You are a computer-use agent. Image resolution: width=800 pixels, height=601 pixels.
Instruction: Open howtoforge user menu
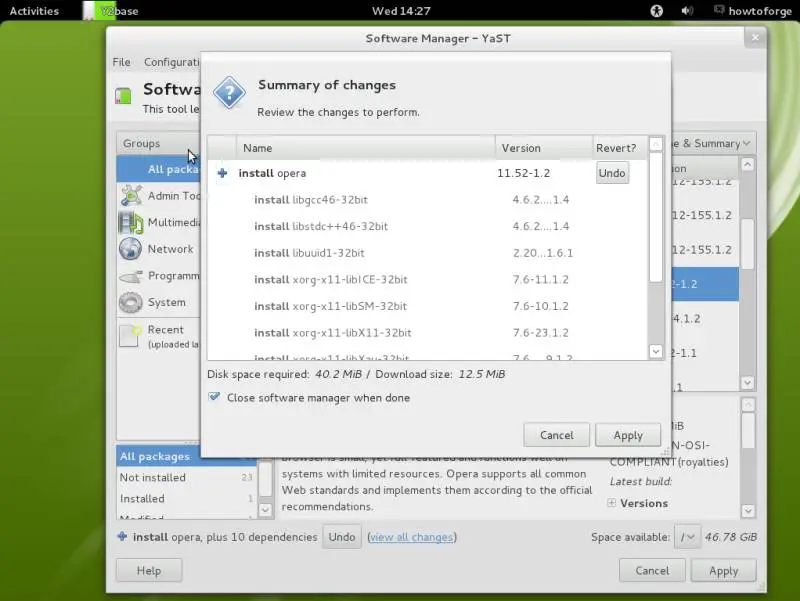click(x=753, y=11)
